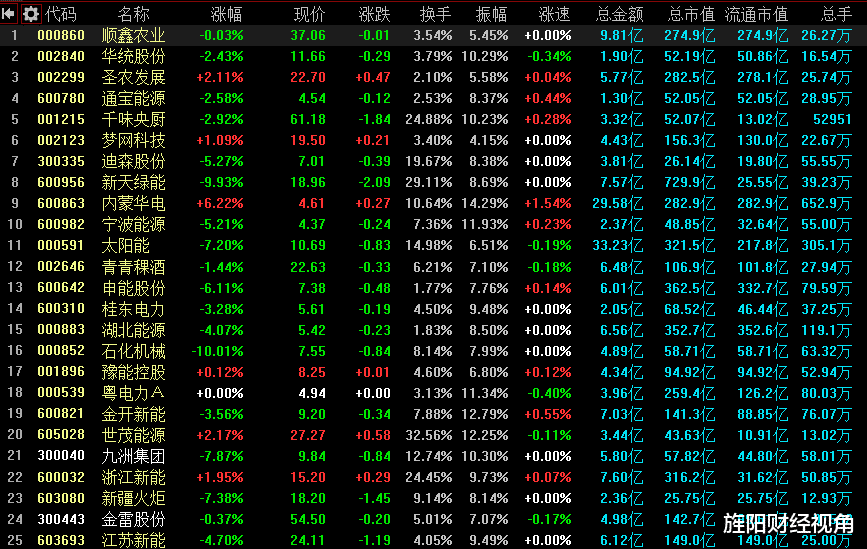Click the back-to-first arrow icon
Viewport: 867px width, 549px height.
[8, 13]
